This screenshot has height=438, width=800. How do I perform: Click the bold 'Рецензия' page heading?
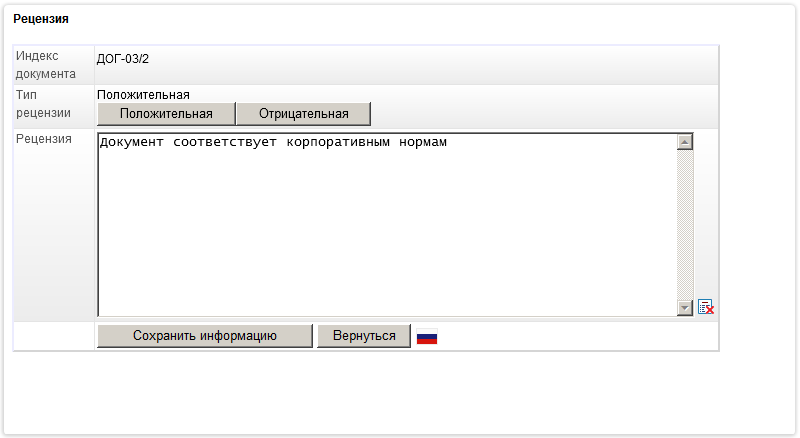tap(40, 20)
